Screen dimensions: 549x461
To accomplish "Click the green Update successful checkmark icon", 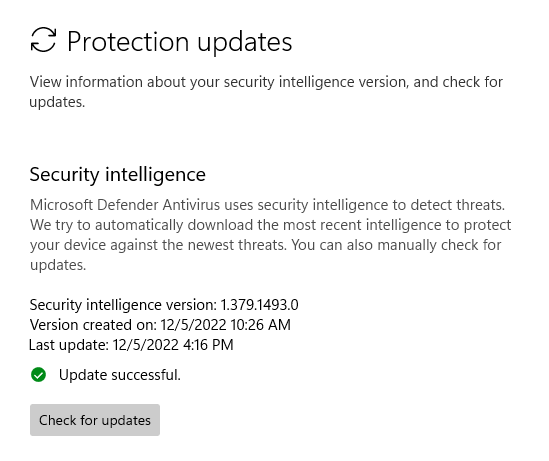I will pyautogui.click(x=38, y=375).
